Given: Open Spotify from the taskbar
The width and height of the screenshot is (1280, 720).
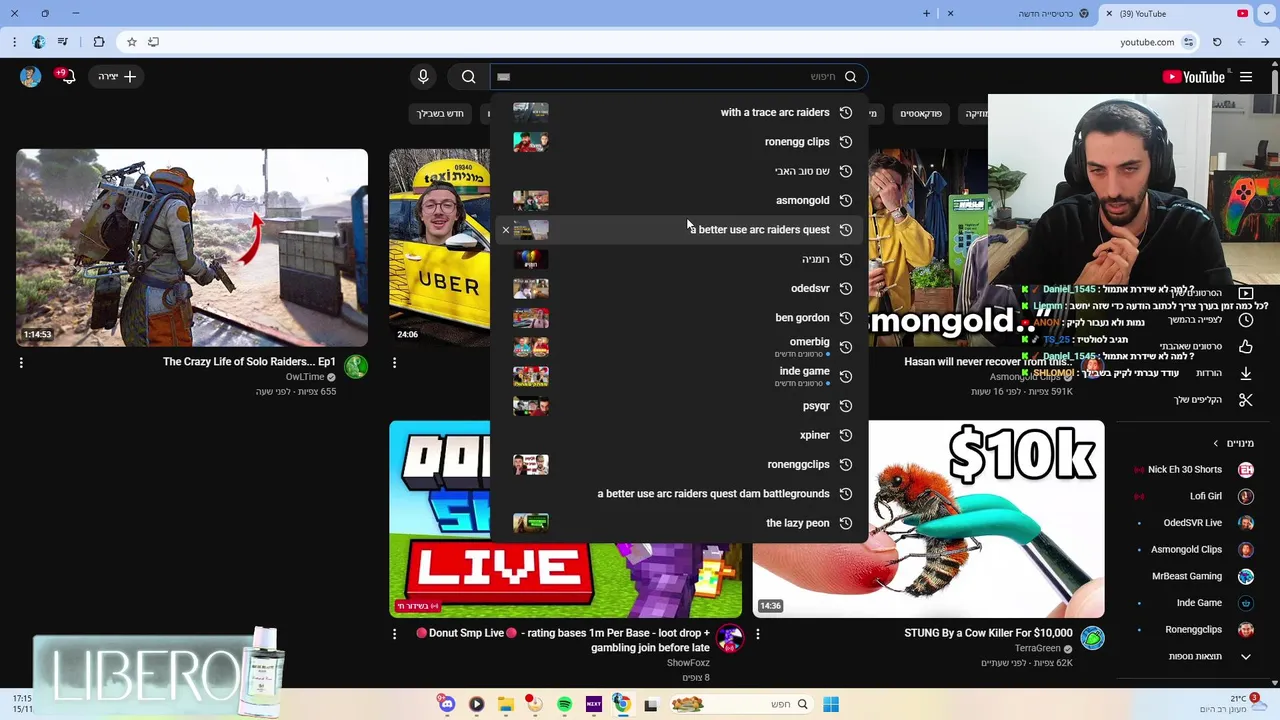Looking at the screenshot, I should coord(565,705).
